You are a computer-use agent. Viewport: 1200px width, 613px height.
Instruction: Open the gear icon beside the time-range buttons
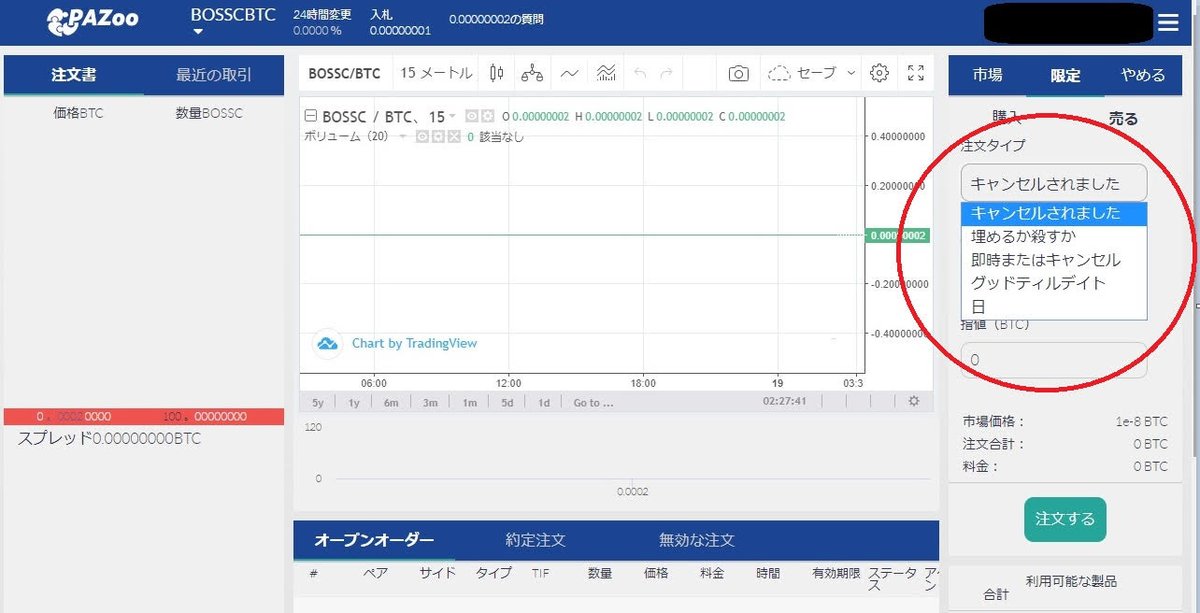(x=913, y=401)
